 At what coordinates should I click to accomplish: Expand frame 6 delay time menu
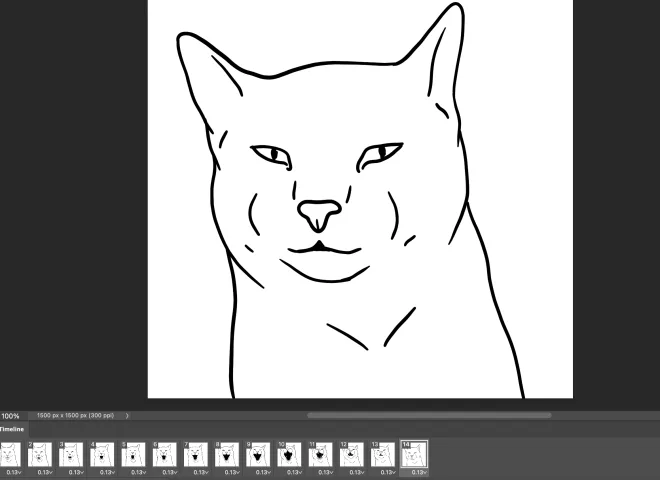click(x=166, y=472)
